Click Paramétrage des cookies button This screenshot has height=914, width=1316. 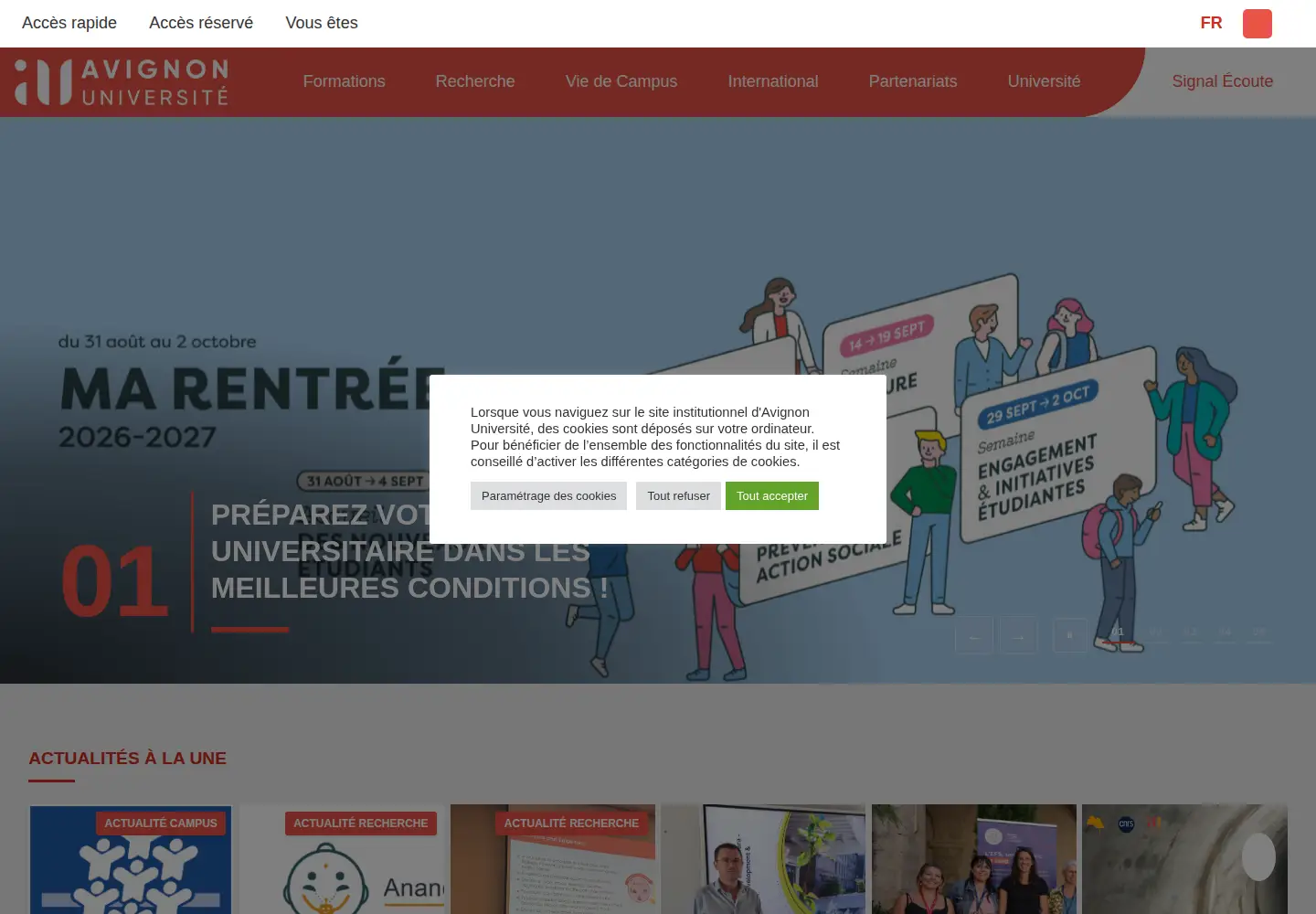(x=548, y=496)
